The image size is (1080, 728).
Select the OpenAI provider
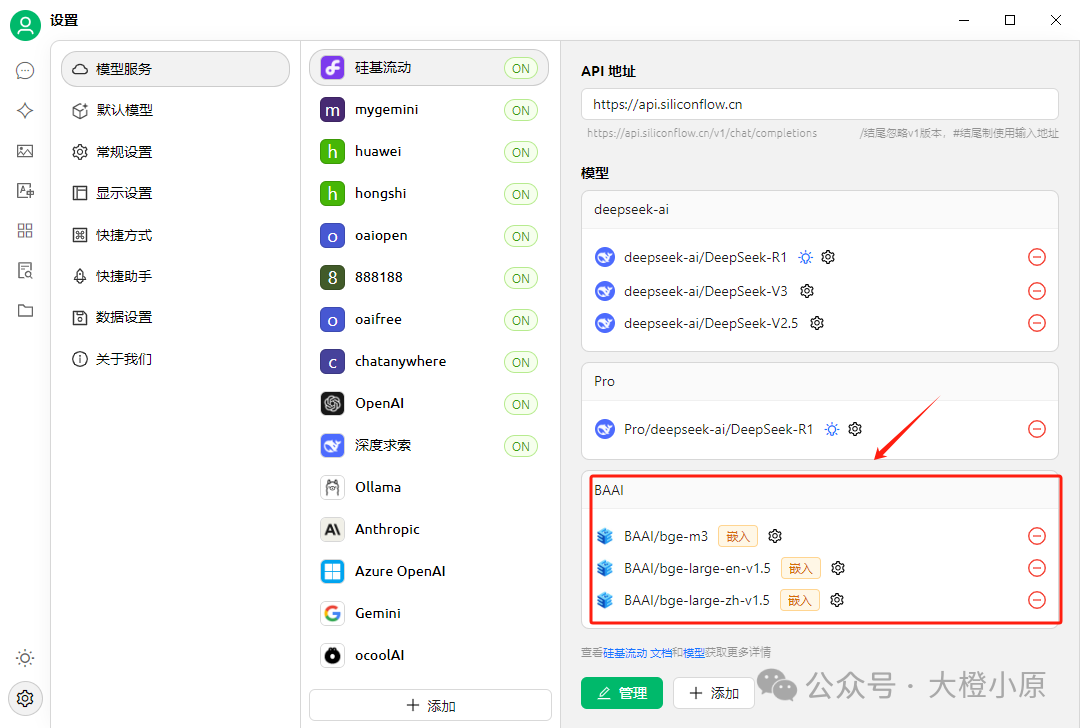click(x=429, y=404)
